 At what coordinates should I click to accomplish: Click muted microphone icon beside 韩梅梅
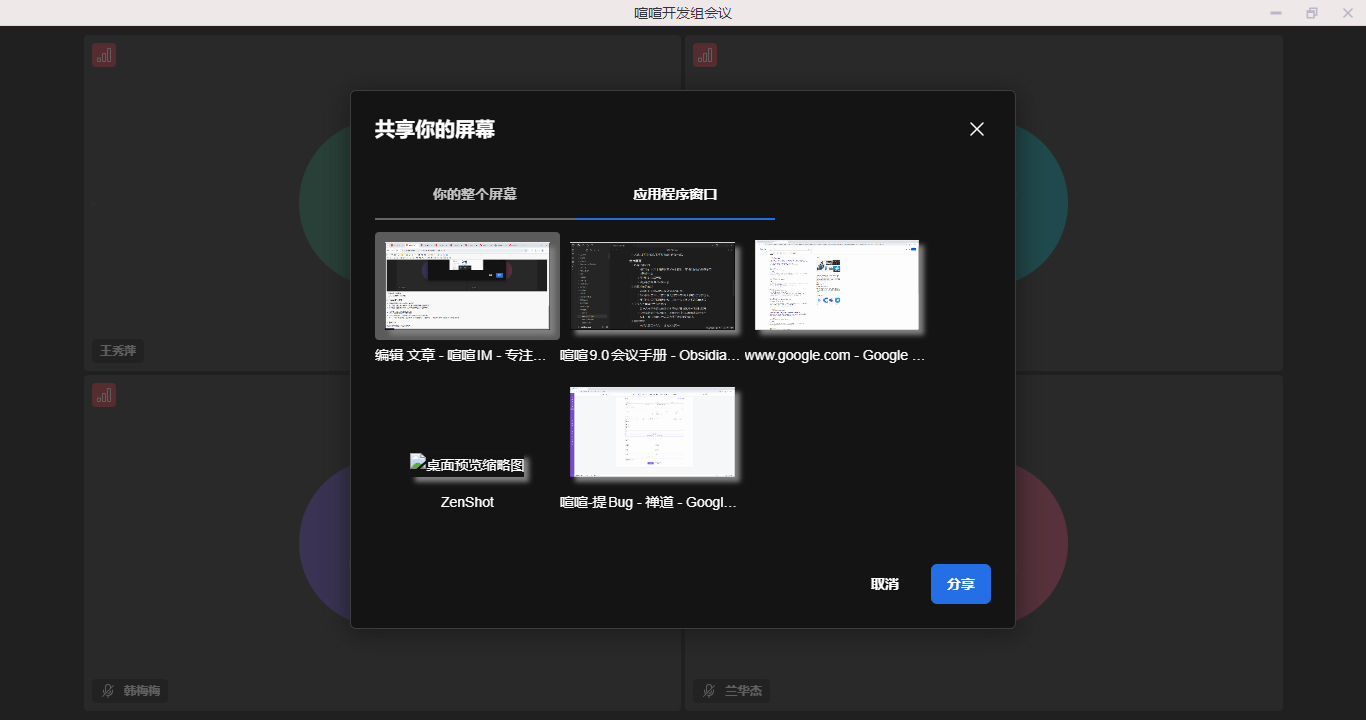(x=108, y=691)
